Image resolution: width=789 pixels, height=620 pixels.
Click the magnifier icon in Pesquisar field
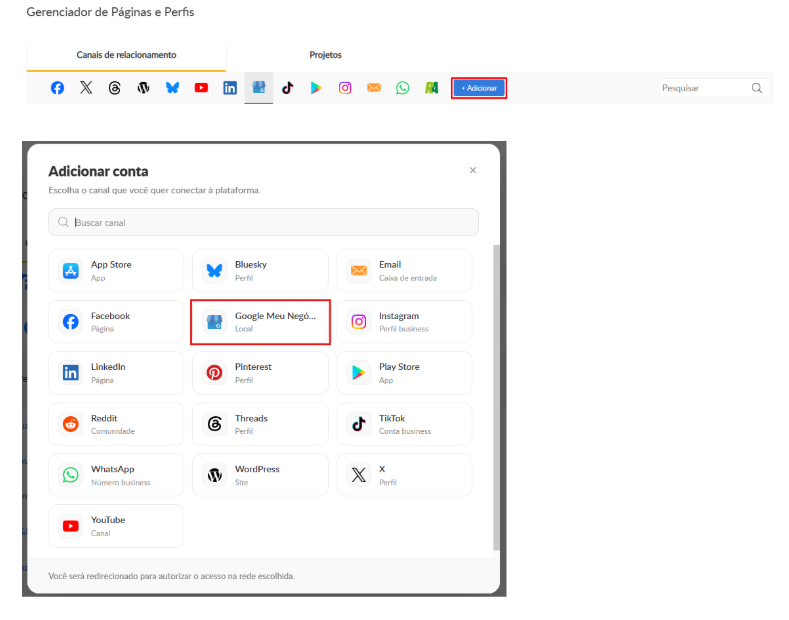tap(756, 88)
